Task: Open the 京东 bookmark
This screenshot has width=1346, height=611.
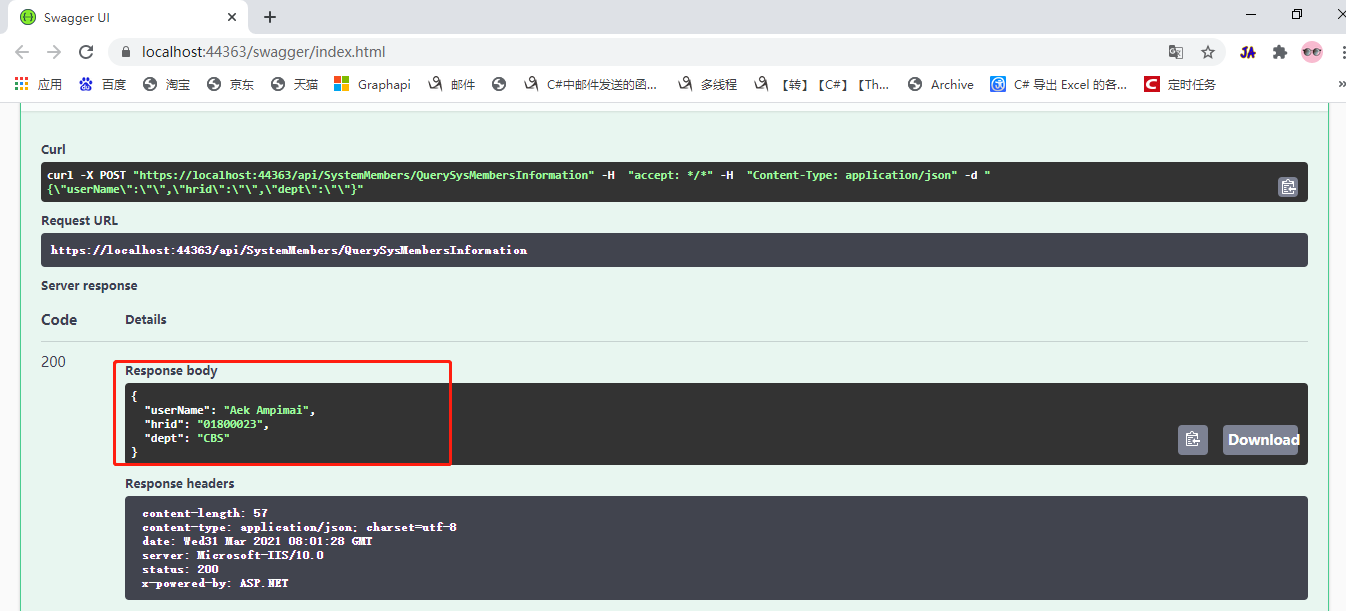Action: (230, 84)
